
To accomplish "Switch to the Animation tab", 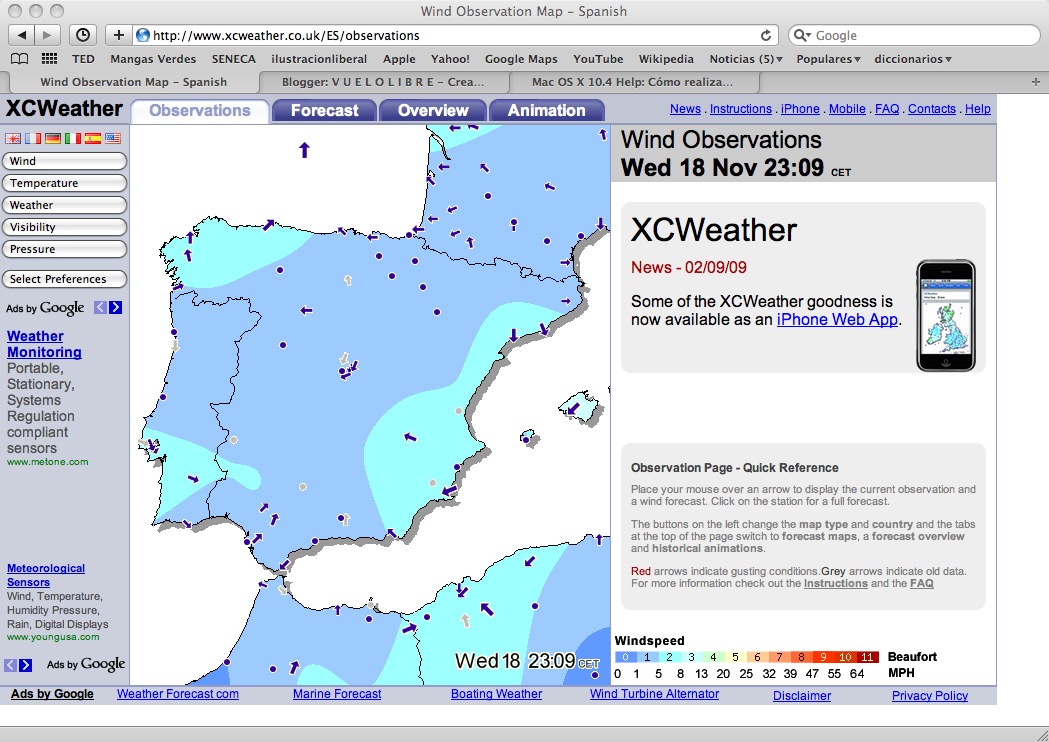I will tap(546, 110).
